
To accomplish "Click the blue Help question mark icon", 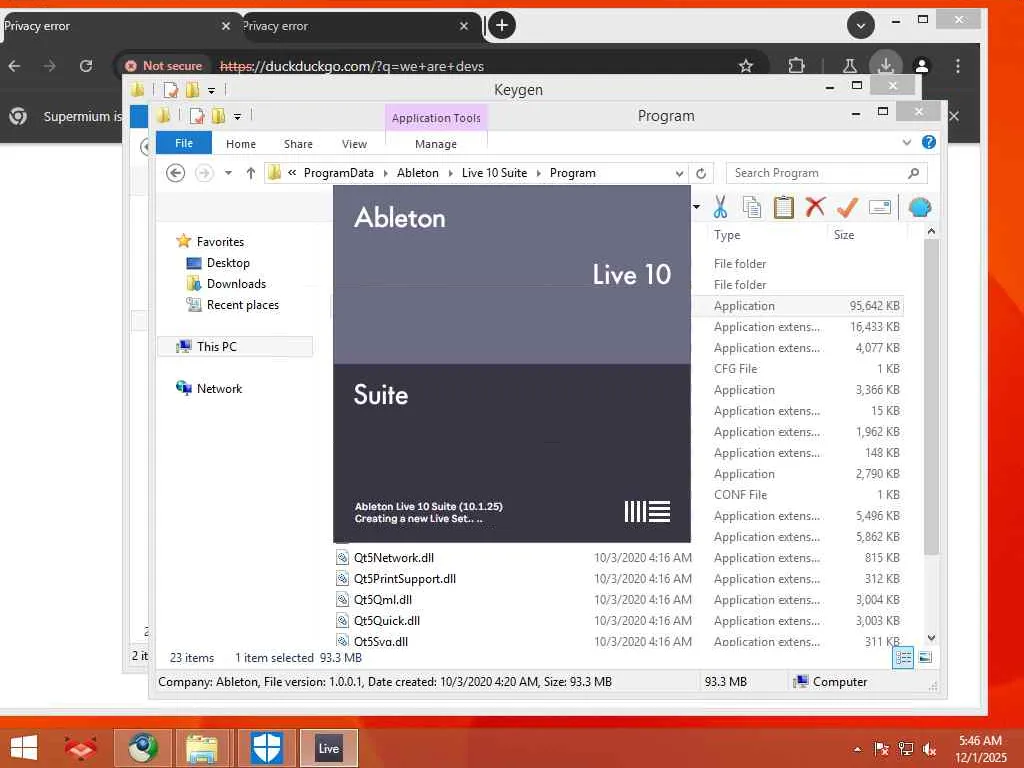I will point(929,142).
